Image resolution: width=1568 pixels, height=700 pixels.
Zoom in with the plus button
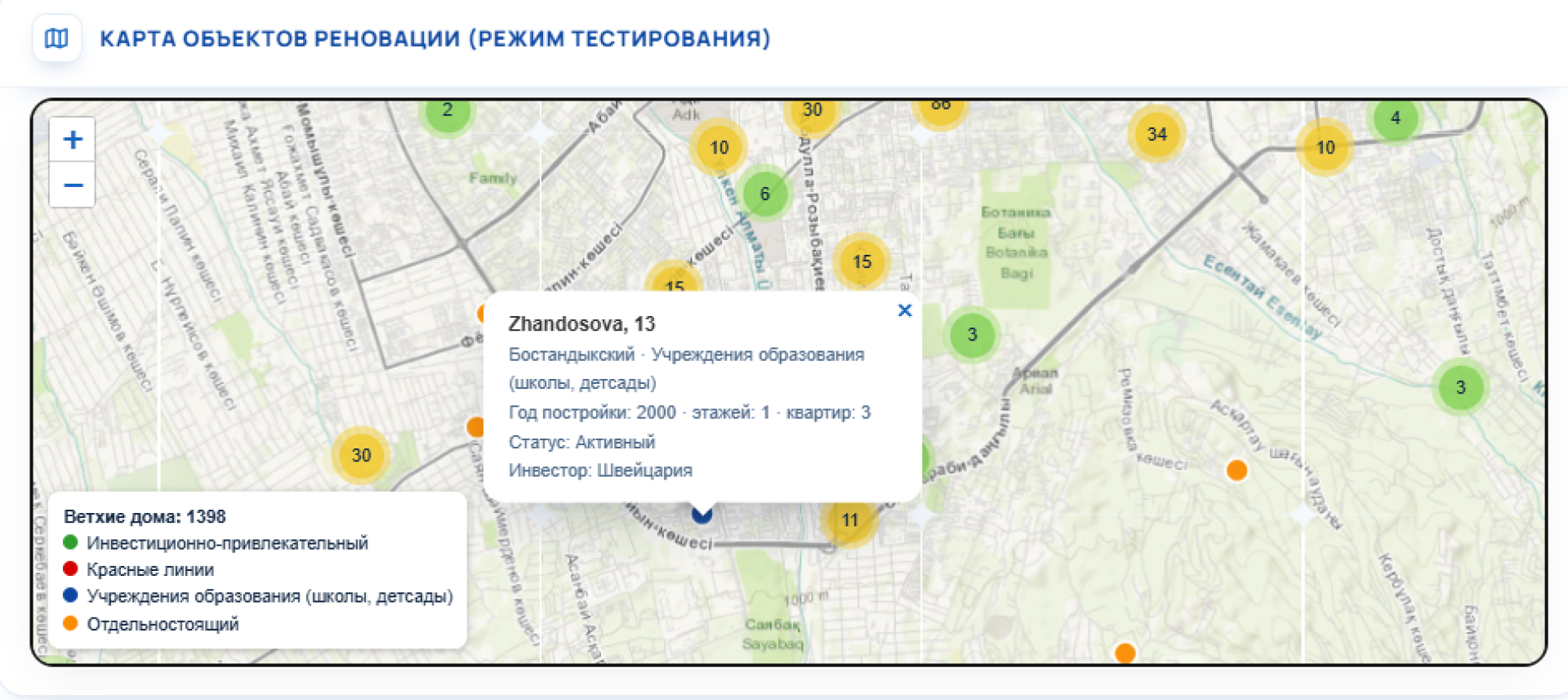[x=73, y=140]
